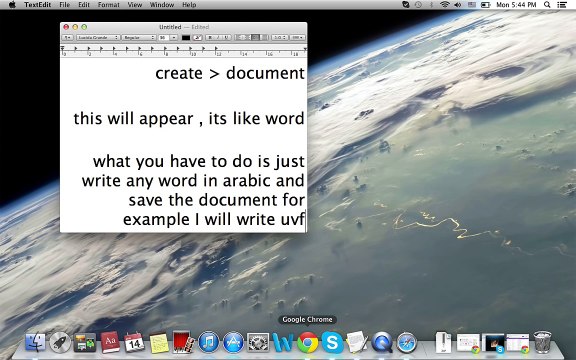
Task: Set align right in toolbar
Action: pyautogui.click(x=256, y=37)
